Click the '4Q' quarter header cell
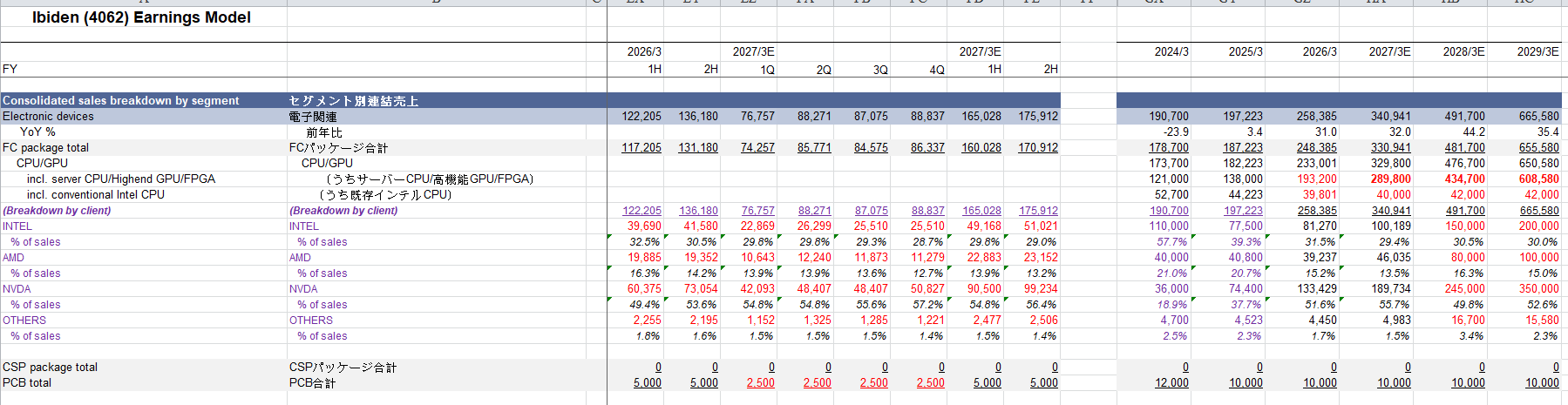 937,70
